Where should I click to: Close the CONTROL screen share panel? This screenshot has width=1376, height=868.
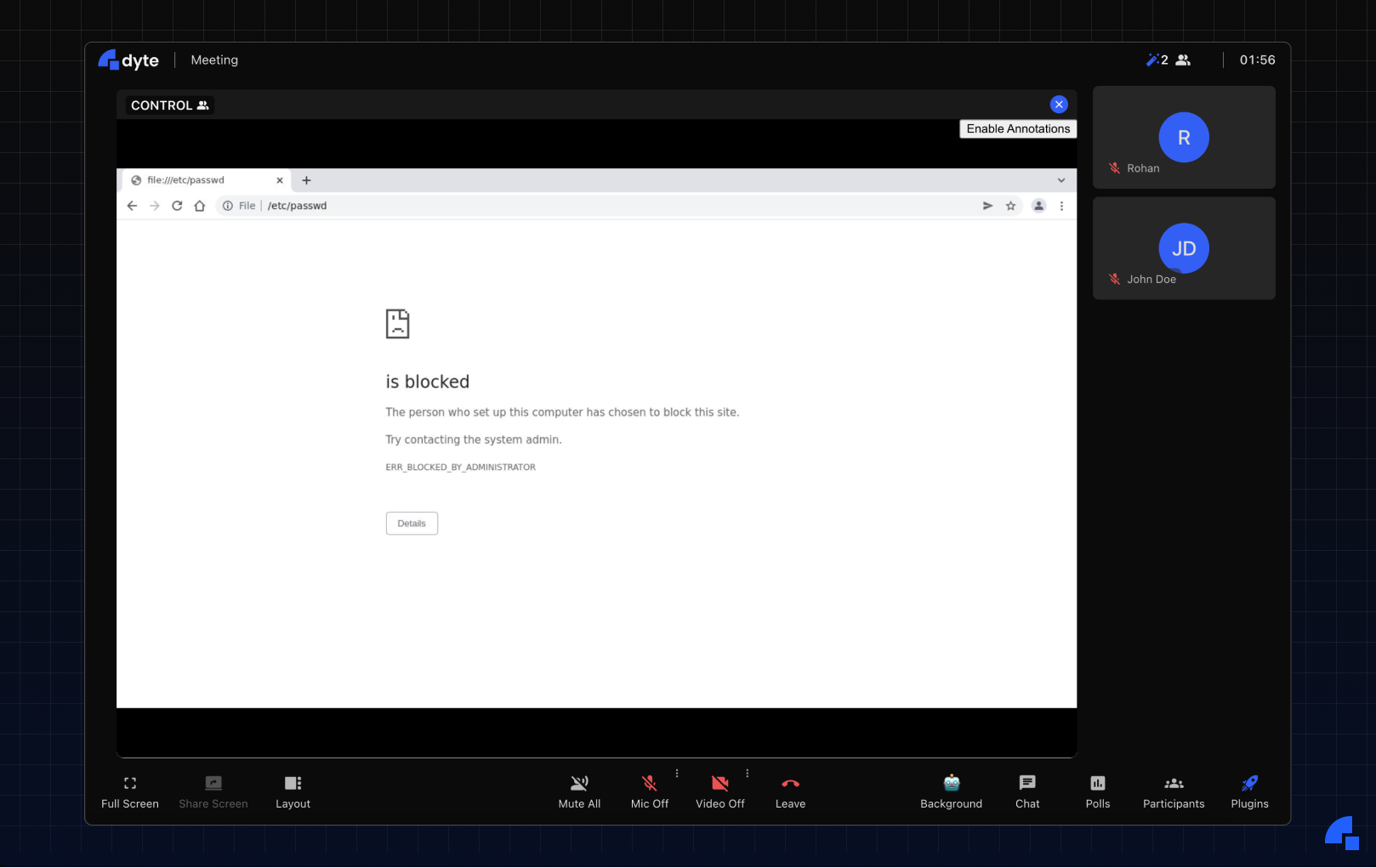click(x=1059, y=105)
